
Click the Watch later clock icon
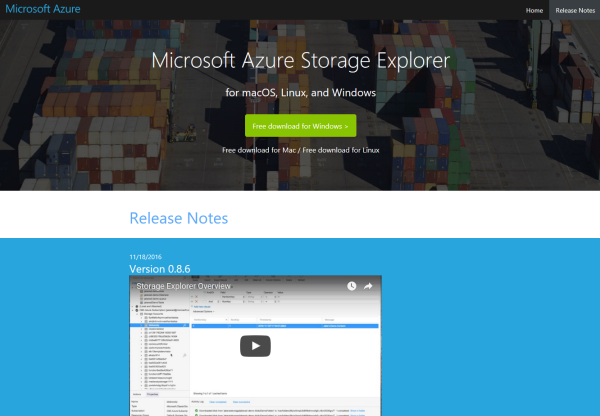tap(352, 286)
